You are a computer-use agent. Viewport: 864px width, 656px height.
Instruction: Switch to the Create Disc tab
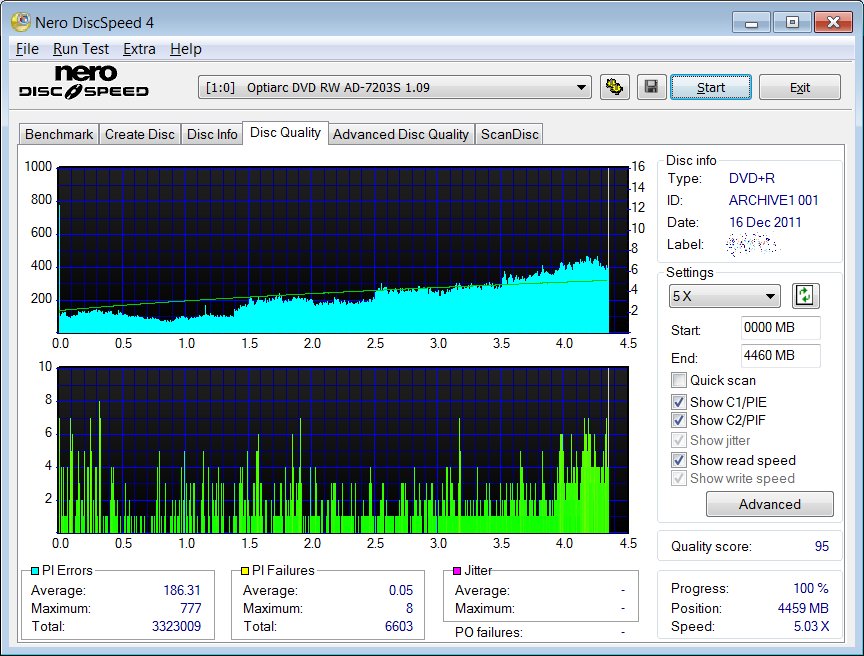tap(139, 134)
